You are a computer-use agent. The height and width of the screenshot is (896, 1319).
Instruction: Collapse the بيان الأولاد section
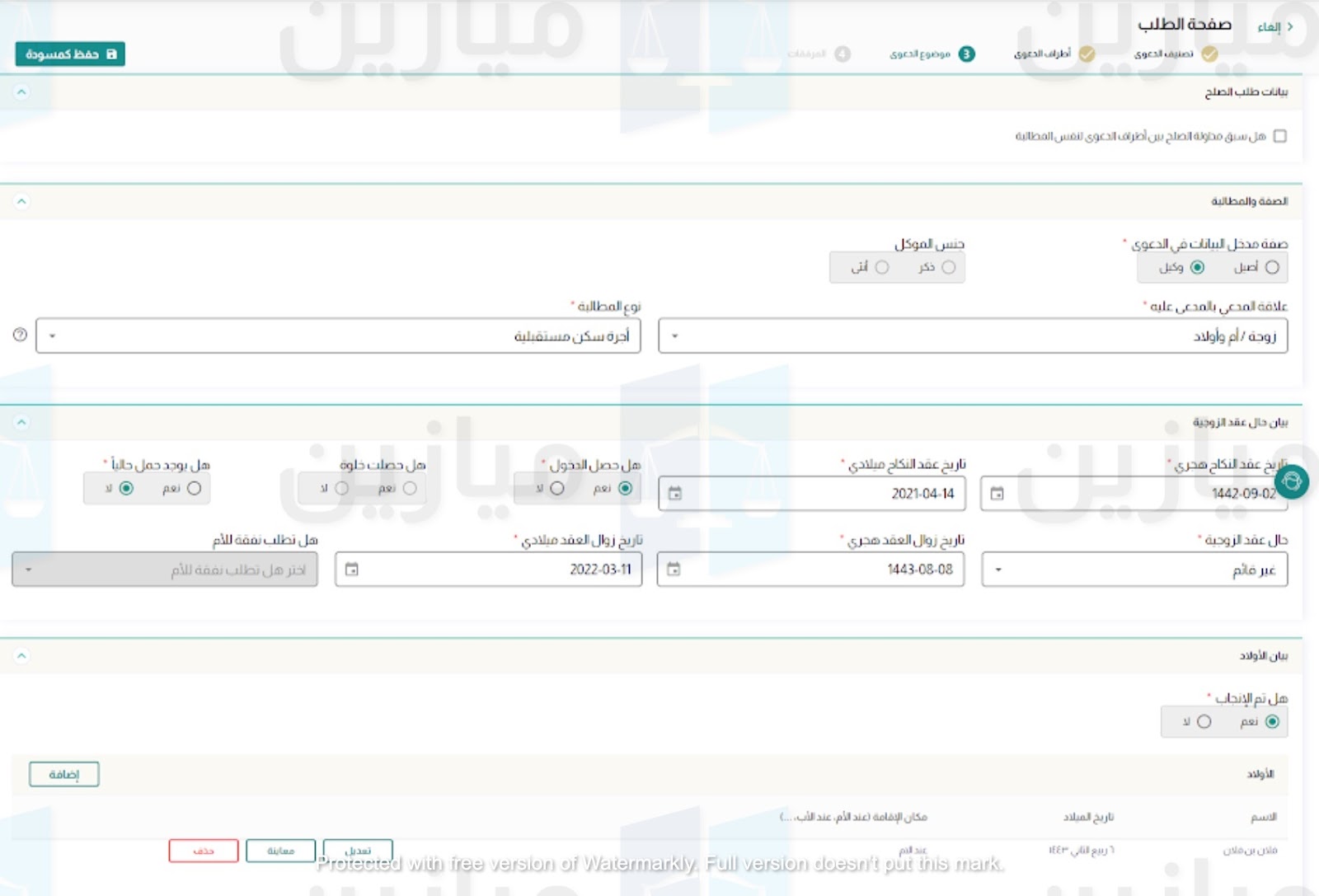(x=21, y=656)
